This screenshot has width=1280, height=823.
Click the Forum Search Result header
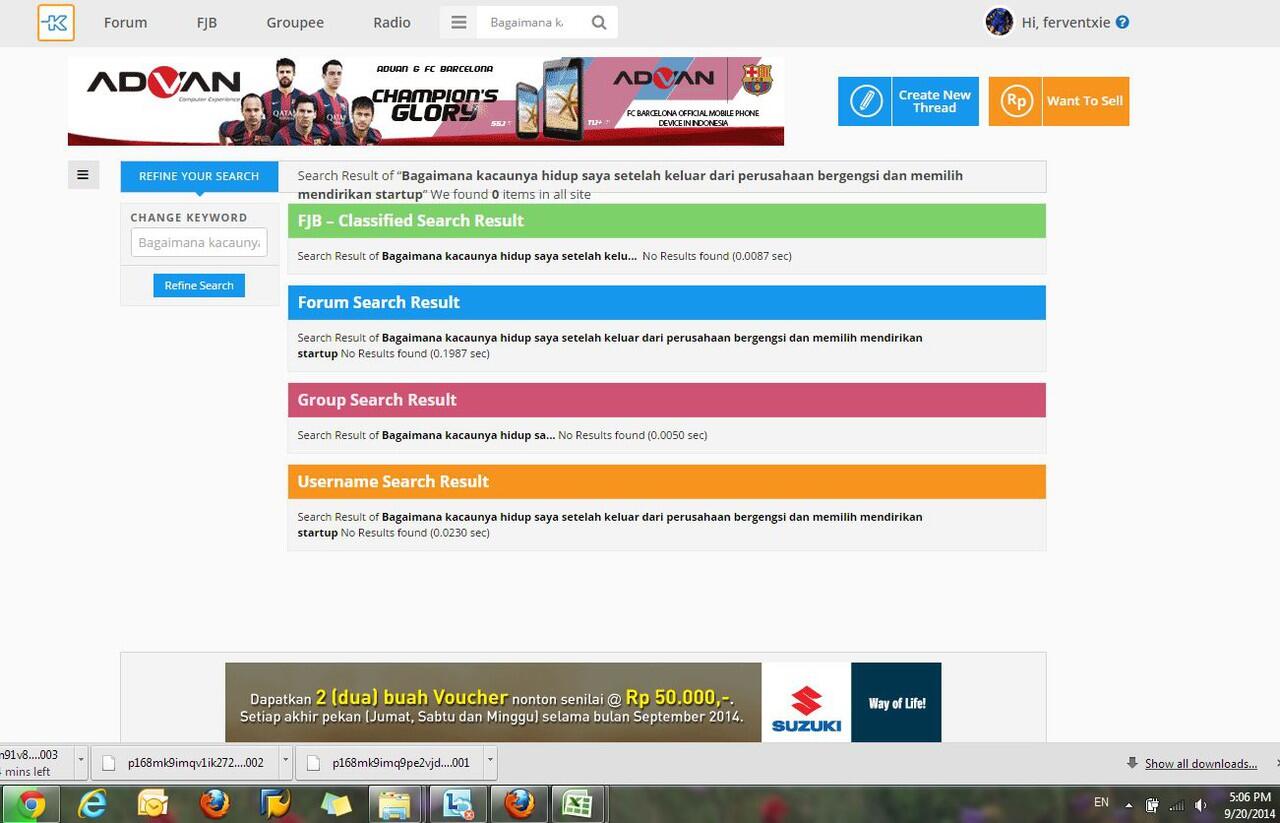pyautogui.click(x=667, y=302)
